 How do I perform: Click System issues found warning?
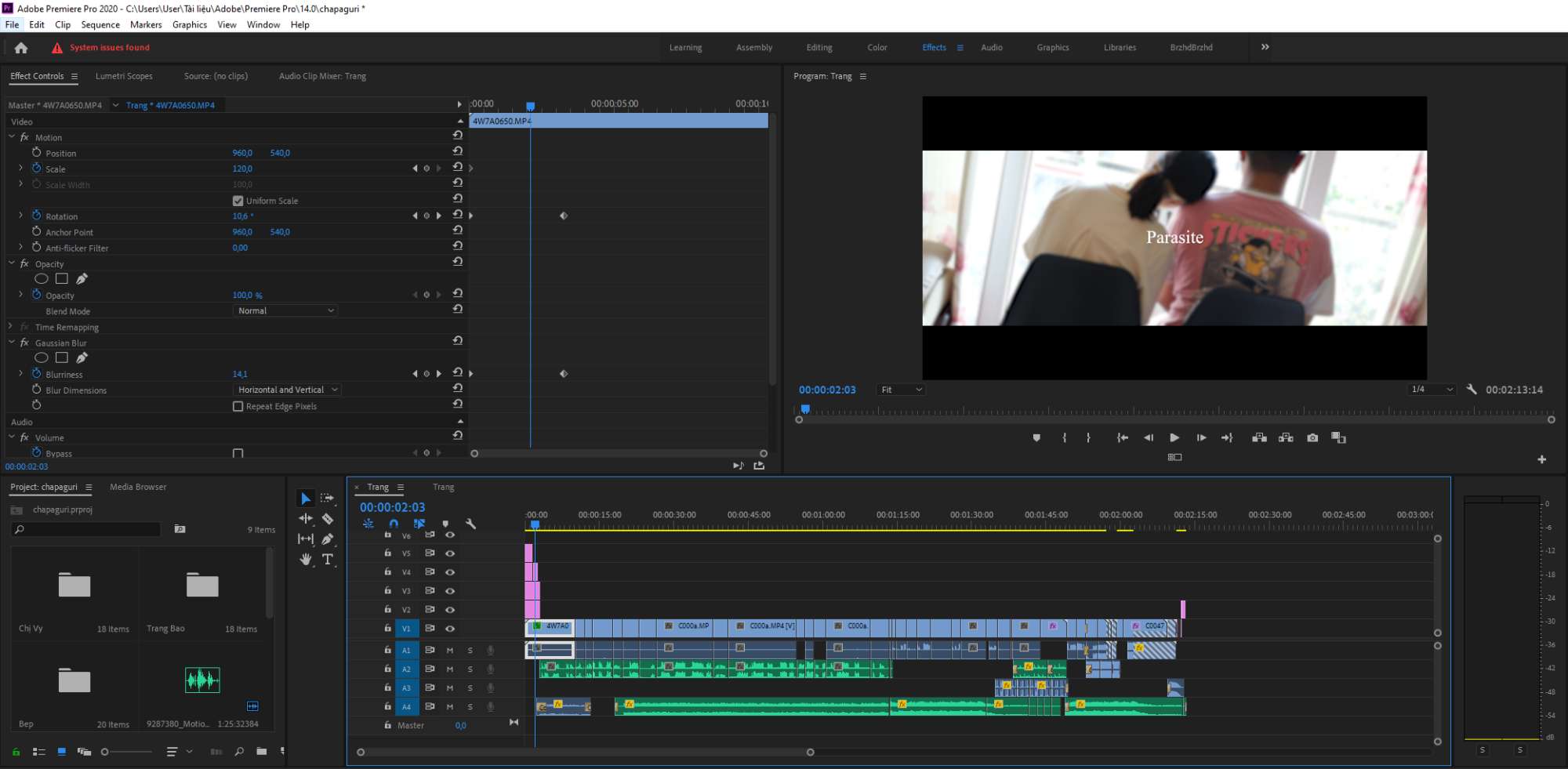point(100,48)
